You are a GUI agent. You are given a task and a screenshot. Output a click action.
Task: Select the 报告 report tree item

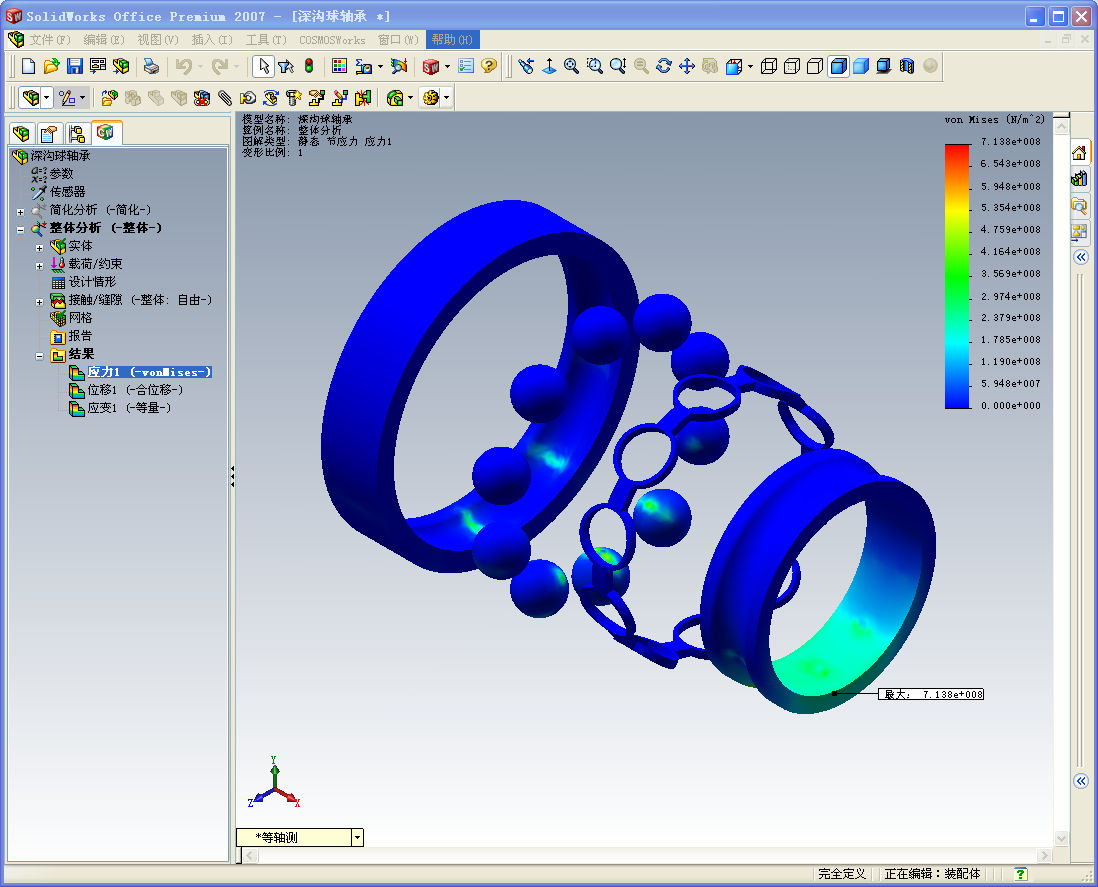pos(81,336)
